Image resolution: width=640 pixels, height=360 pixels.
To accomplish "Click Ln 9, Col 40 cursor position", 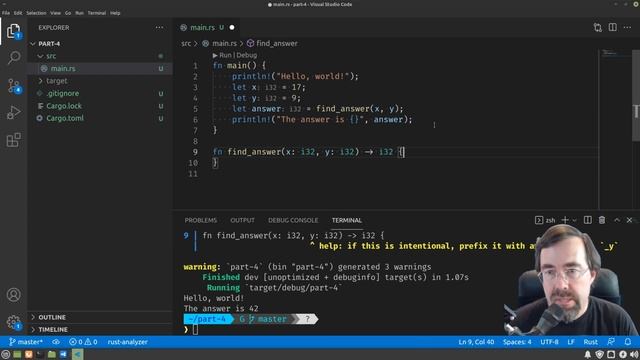I will [476, 342].
